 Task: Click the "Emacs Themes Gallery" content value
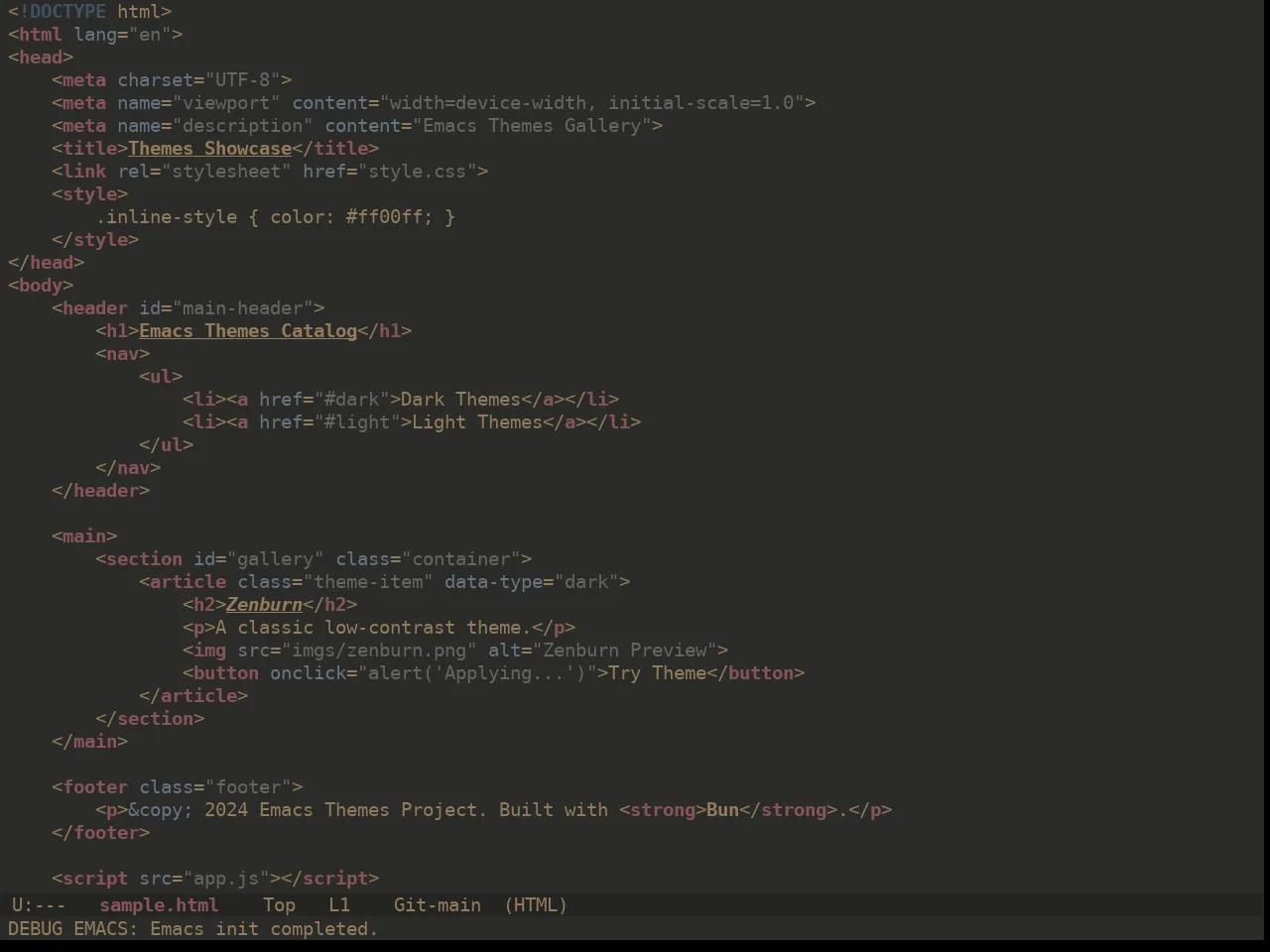(x=532, y=126)
